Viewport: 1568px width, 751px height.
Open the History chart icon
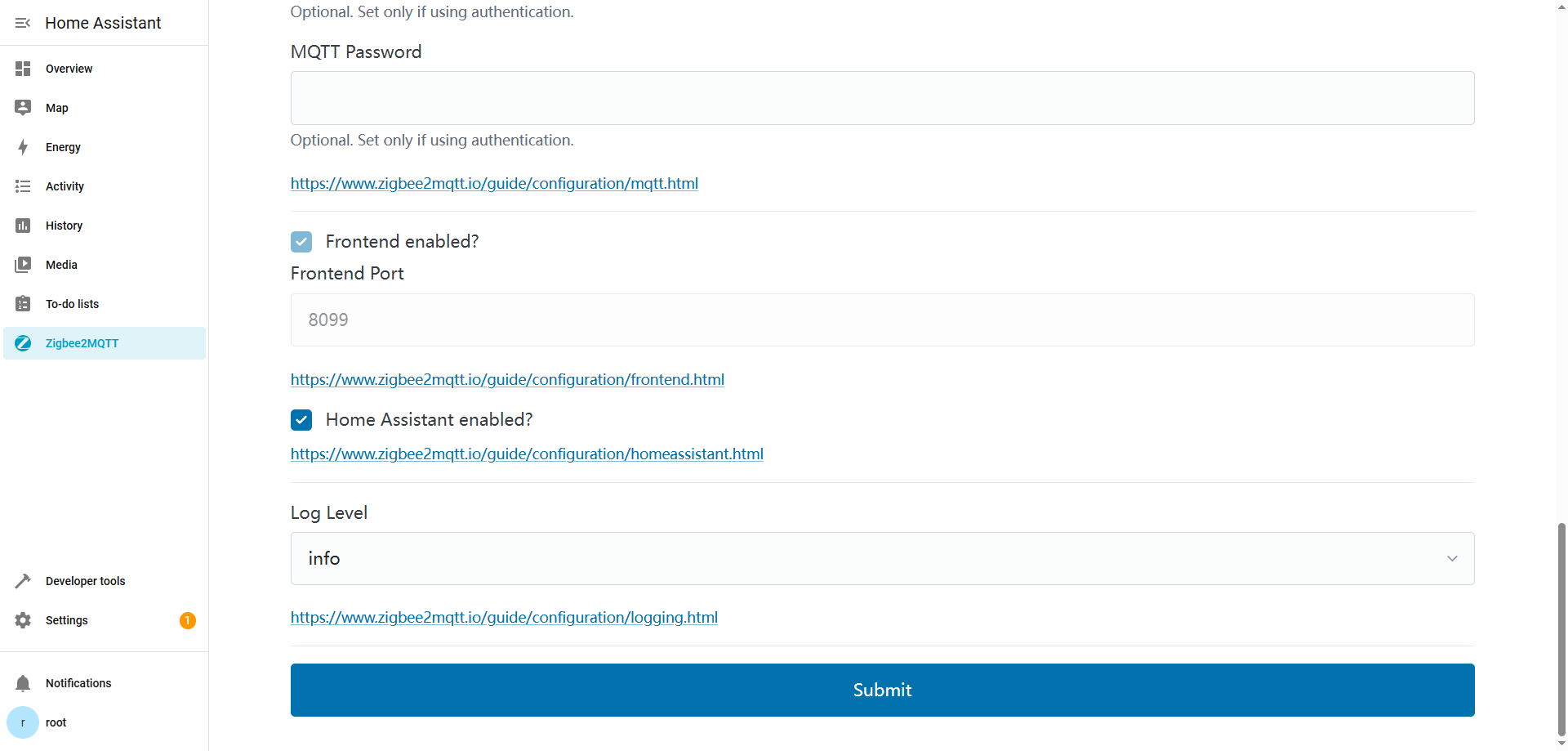(x=23, y=226)
